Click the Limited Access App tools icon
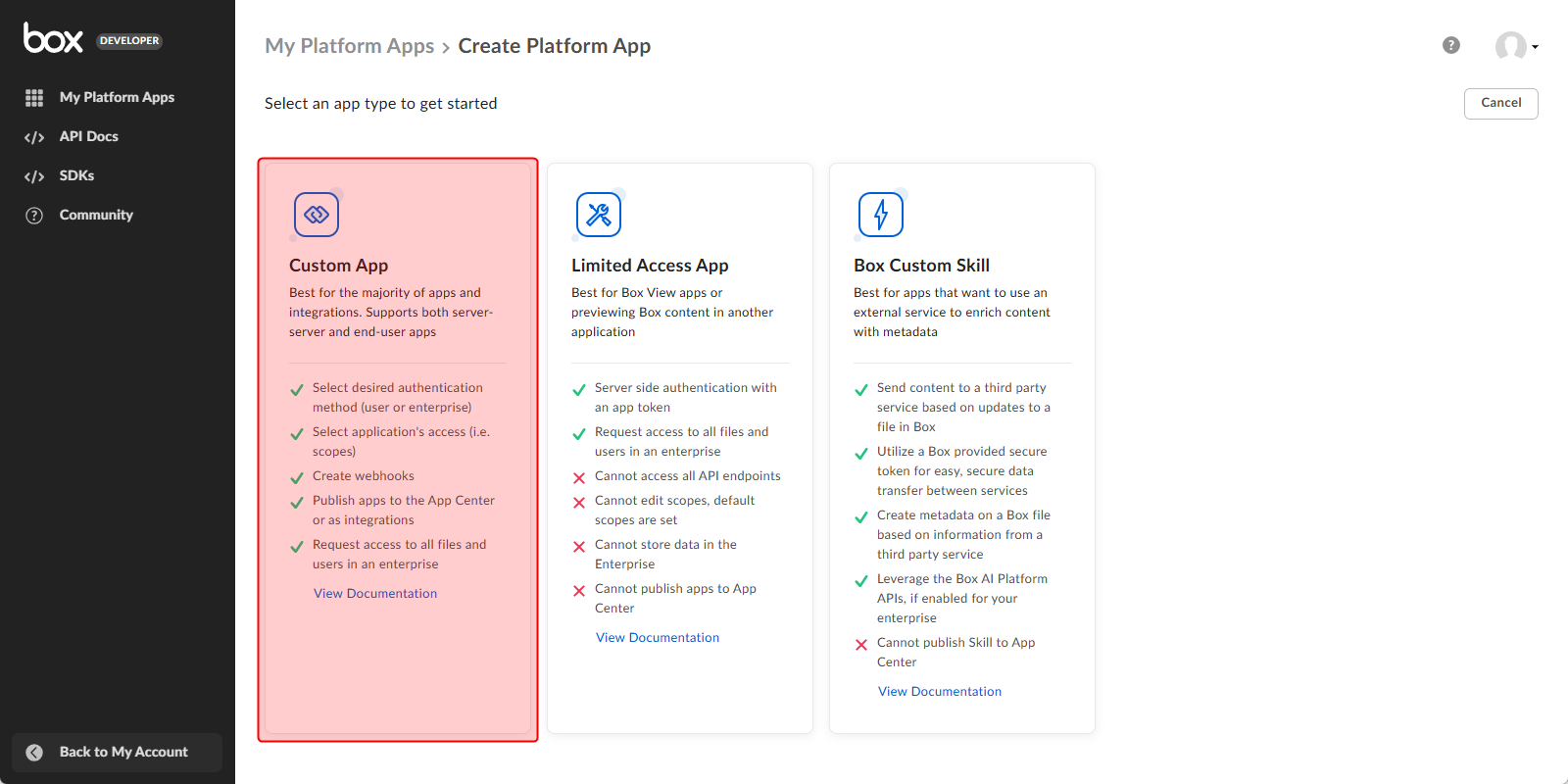The height and width of the screenshot is (784, 1568). [x=599, y=215]
